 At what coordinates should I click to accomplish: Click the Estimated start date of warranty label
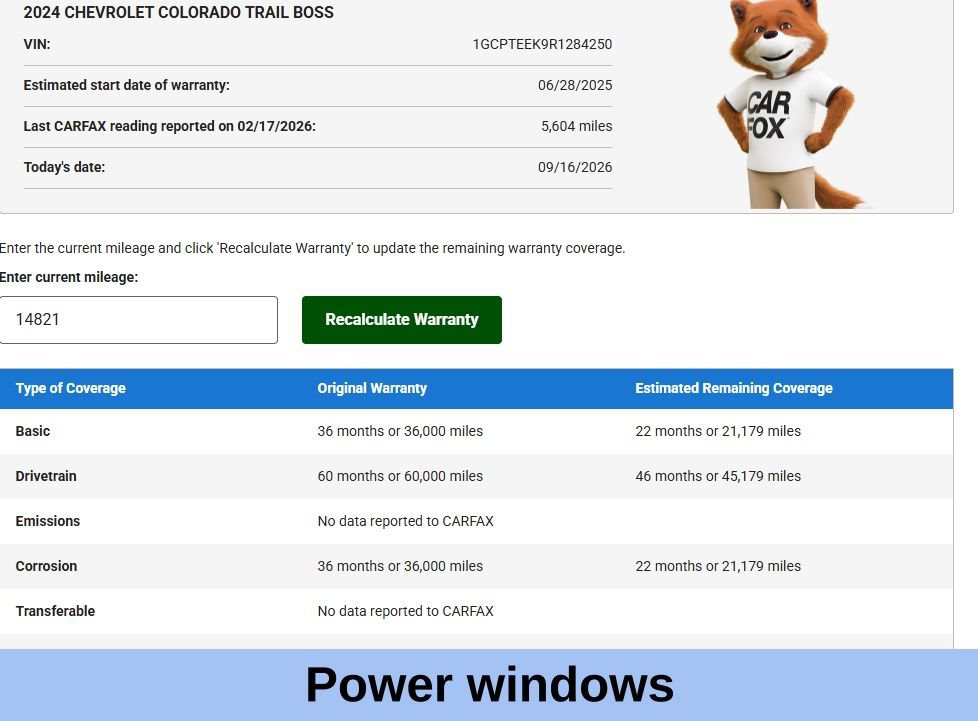tap(127, 85)
